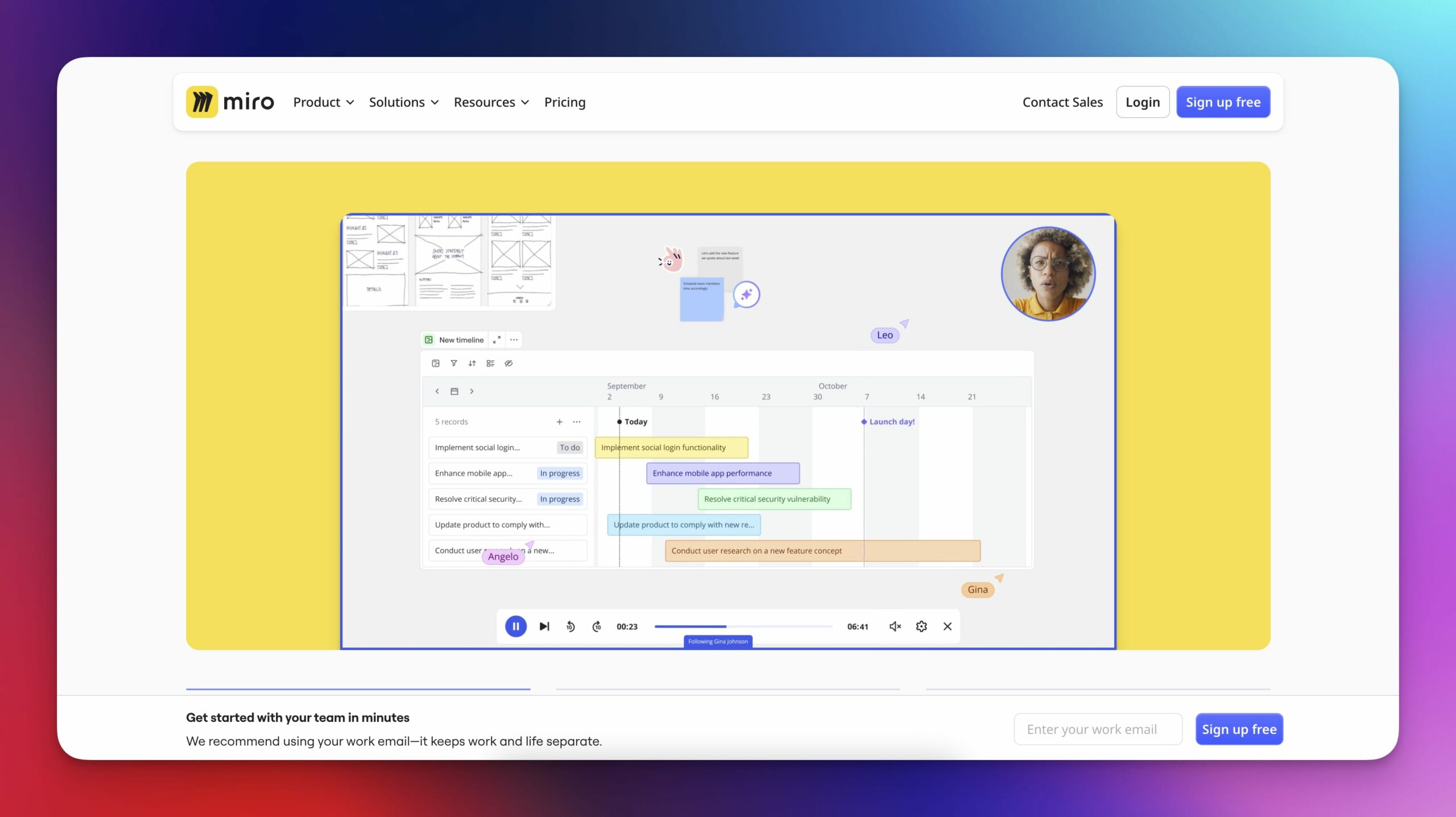Select Contact Sales
Image resolution: width=1456 pixels, height=817 pixels.
(1062, 102)
